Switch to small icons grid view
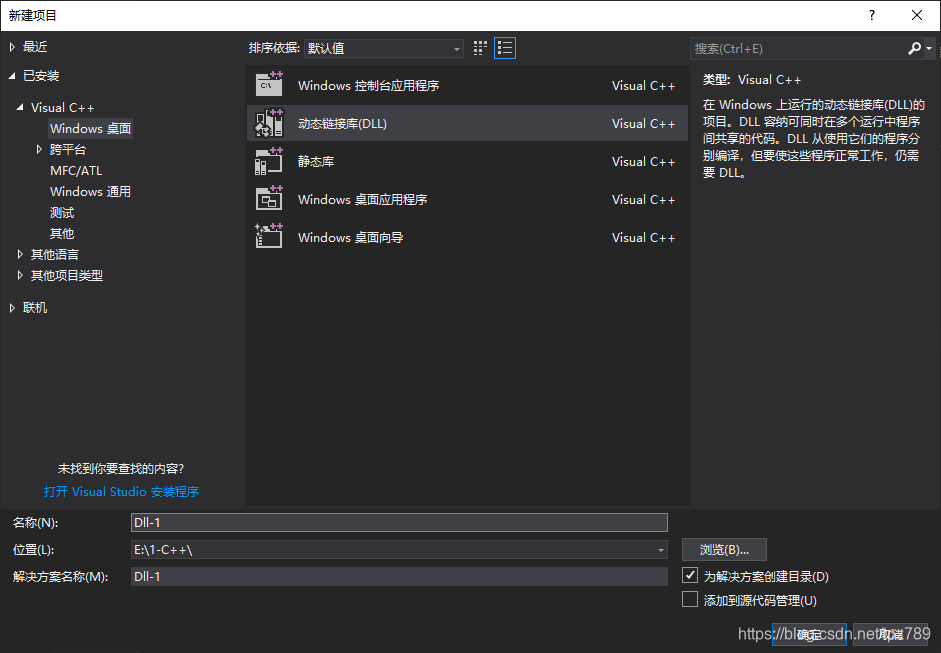The height and width of the screenshot is (653, 941). 480,48
